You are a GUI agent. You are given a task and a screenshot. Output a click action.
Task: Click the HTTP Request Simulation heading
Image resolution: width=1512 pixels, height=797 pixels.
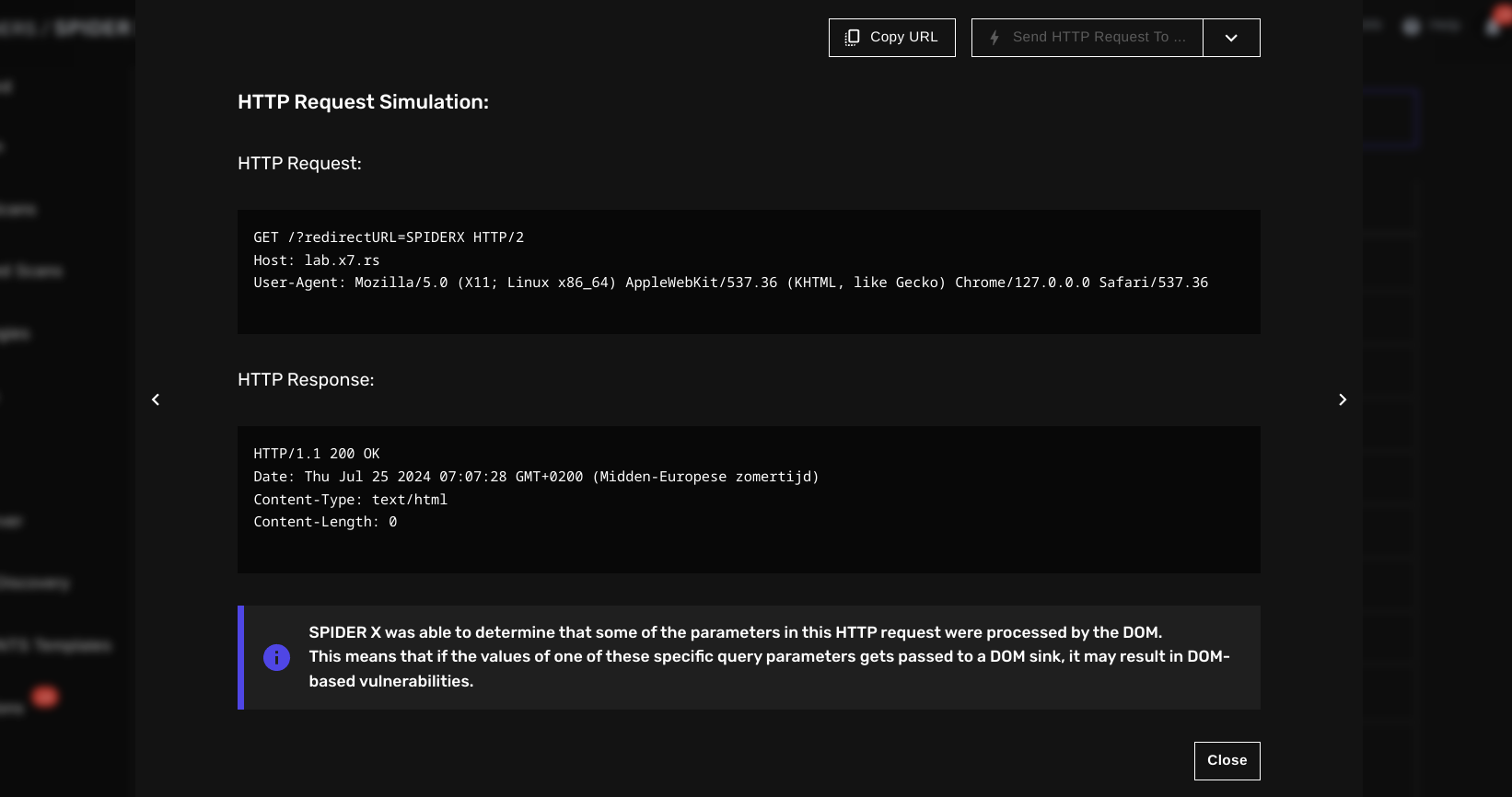pos(363,102)
